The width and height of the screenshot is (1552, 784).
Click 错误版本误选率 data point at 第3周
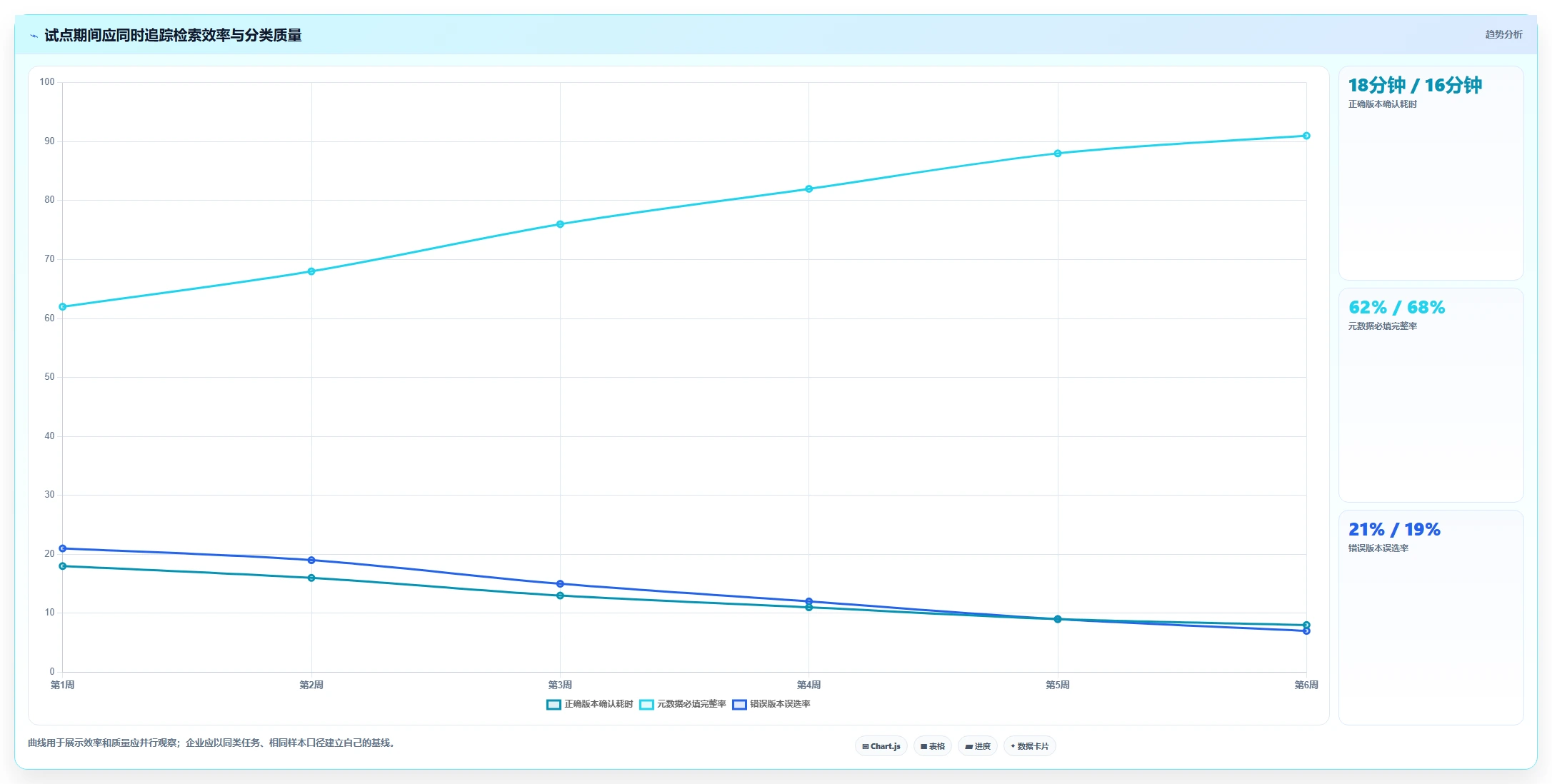click(560, 584)
